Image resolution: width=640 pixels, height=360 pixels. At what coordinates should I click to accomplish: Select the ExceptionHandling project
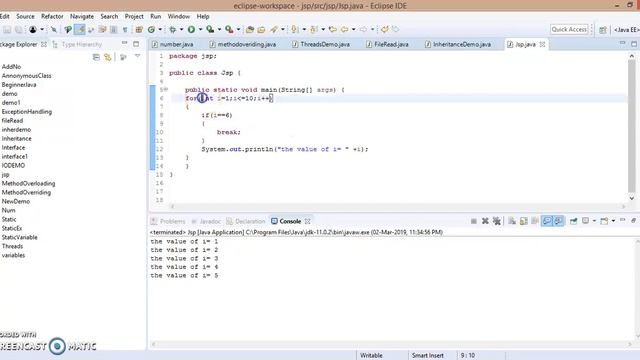[x=27, y=111]
